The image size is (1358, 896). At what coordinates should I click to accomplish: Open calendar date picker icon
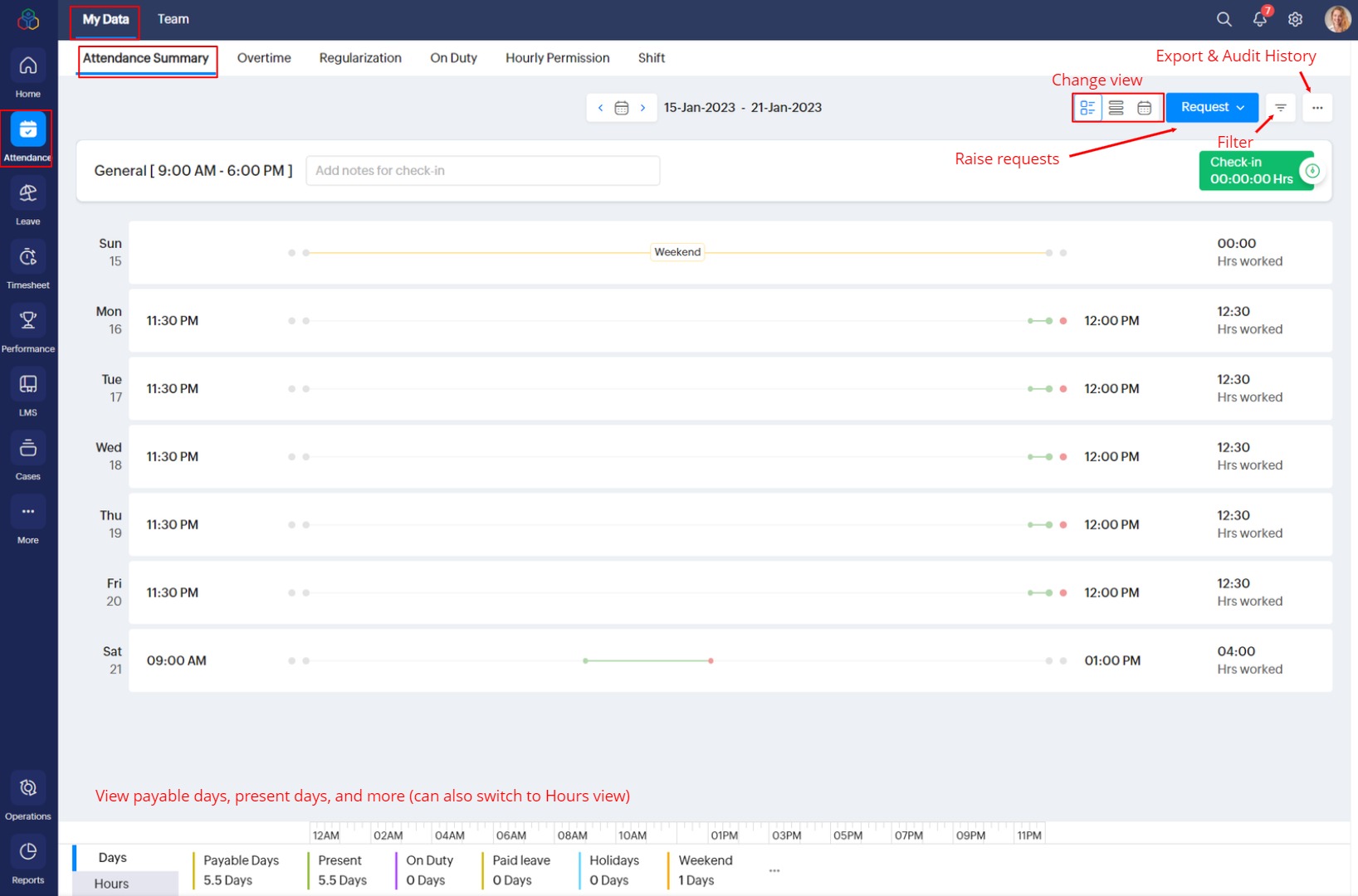coord(621,108)
